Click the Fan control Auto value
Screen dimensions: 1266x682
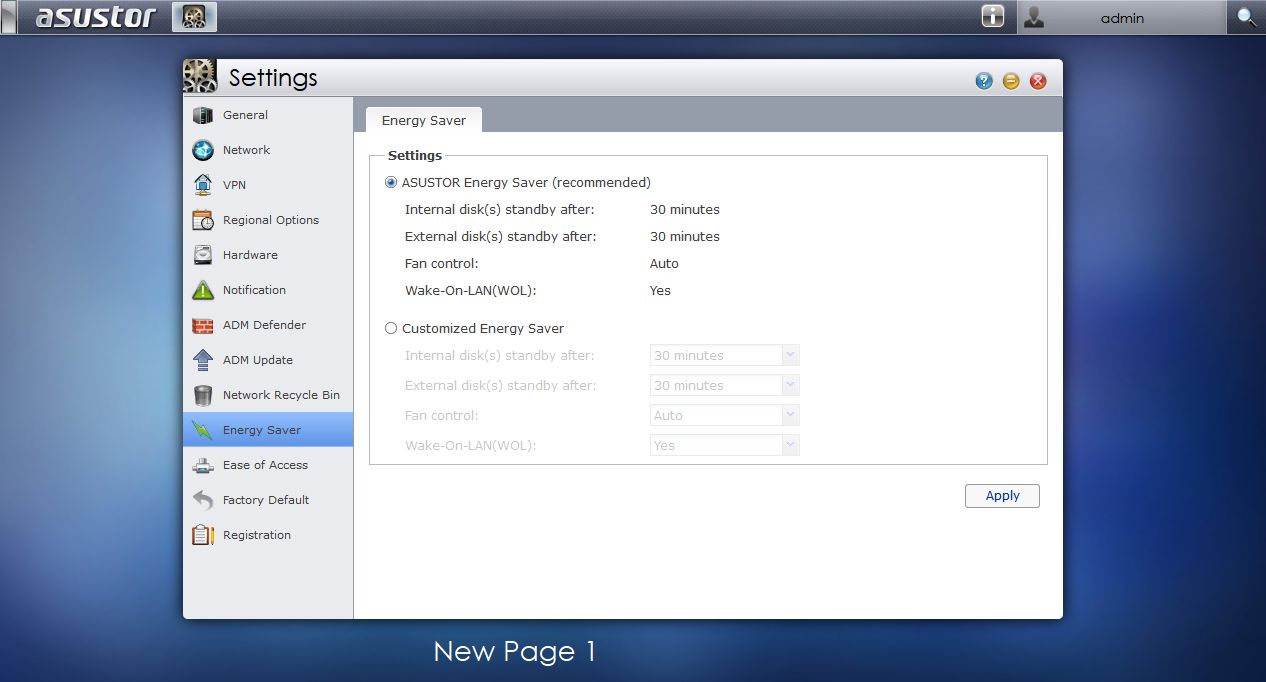click(664, 264)
